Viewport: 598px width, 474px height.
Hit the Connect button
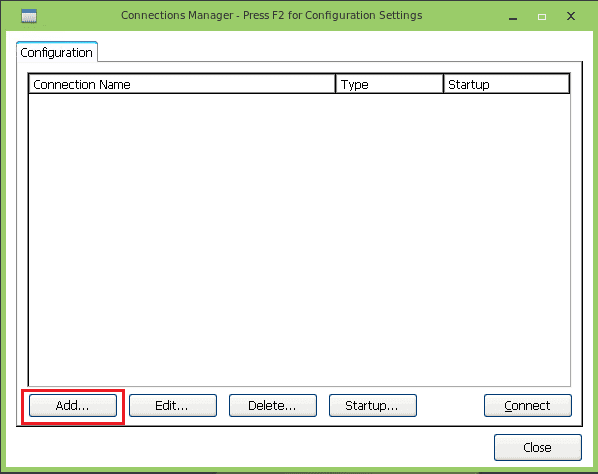(528, 405)
